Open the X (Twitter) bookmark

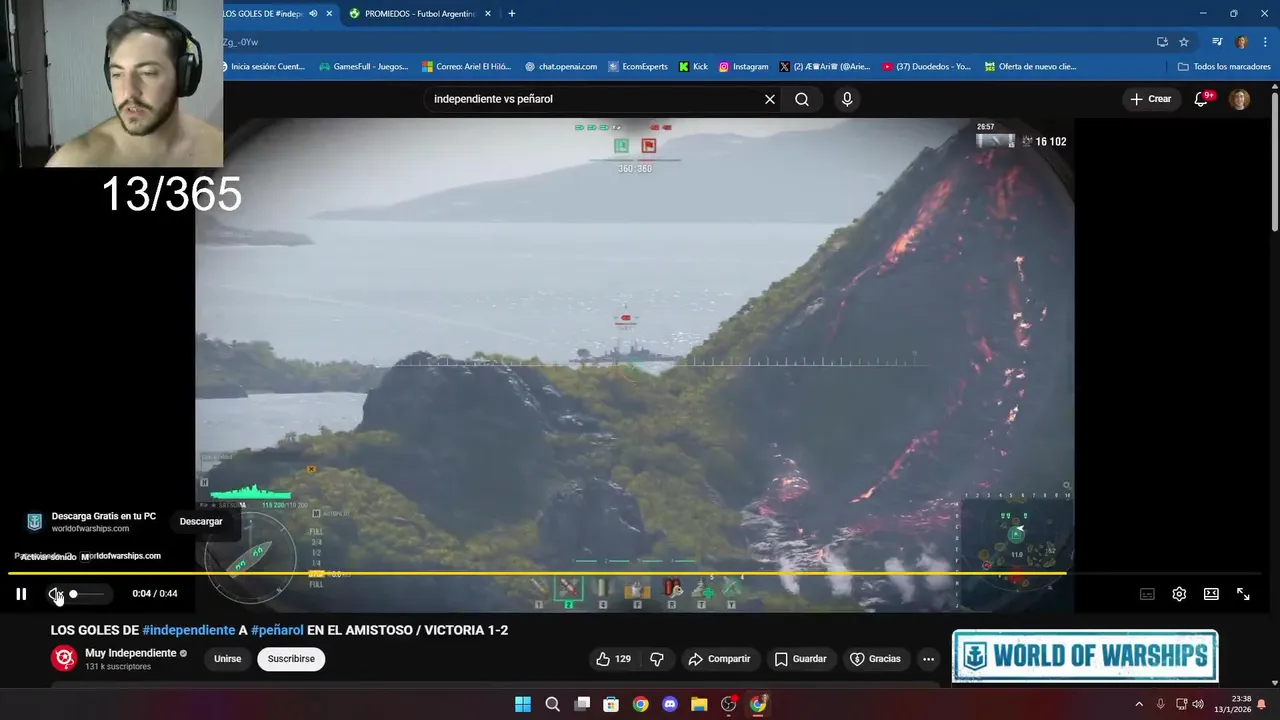pos(825,67)
